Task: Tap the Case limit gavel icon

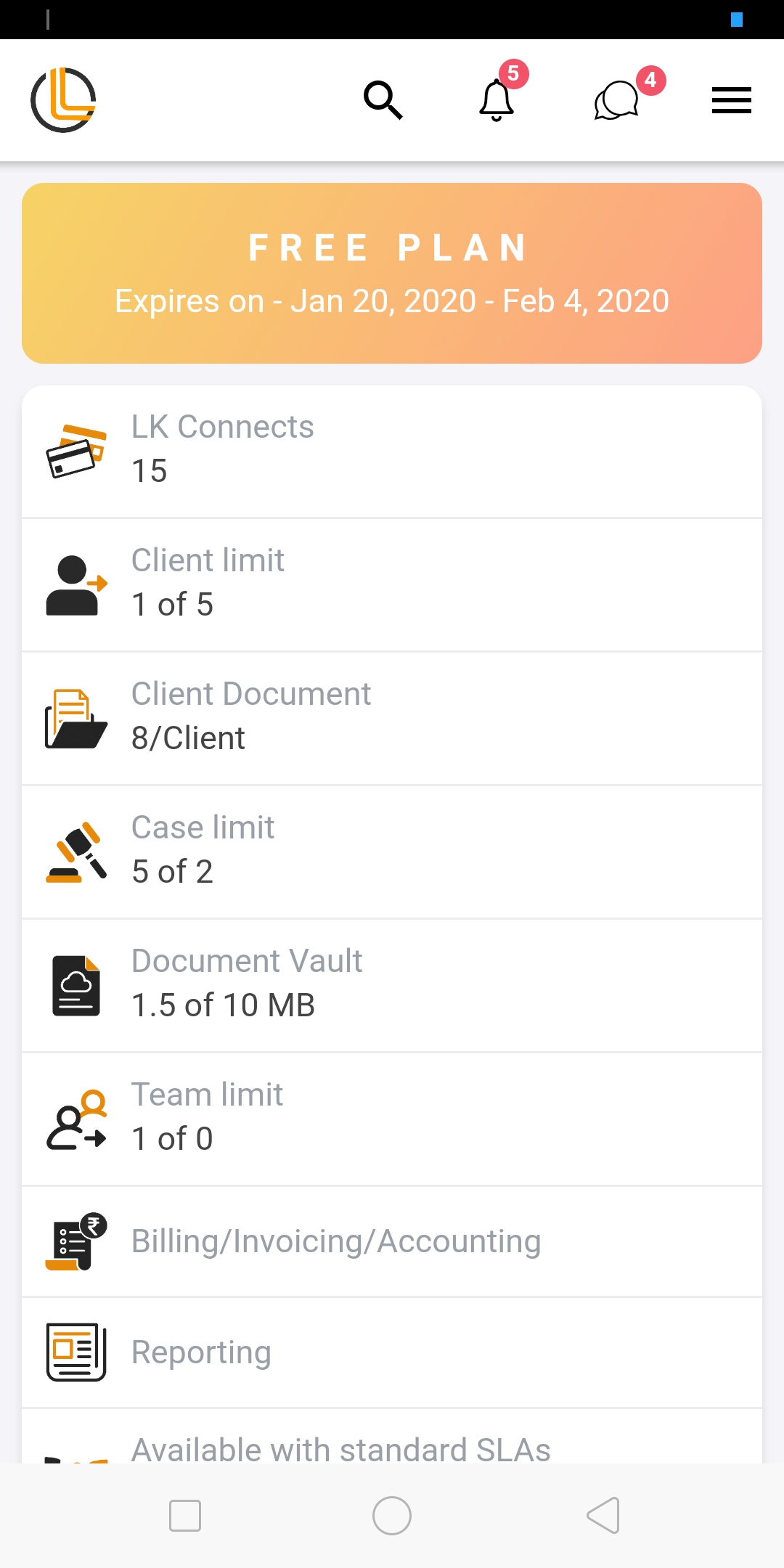Action: tap(76, 852)
